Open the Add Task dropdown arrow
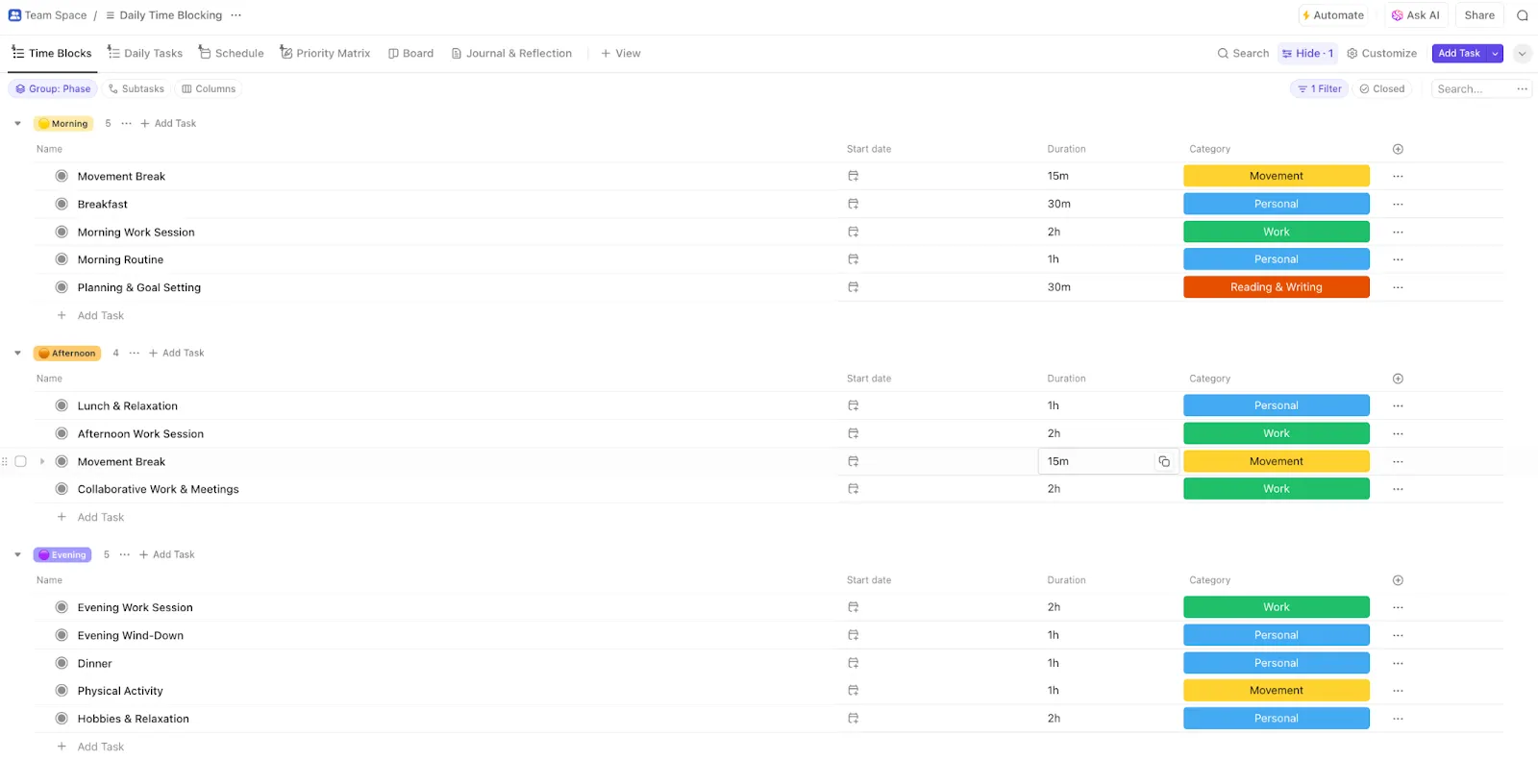This screenshot has width=1538, height=784. (1496, 54)
